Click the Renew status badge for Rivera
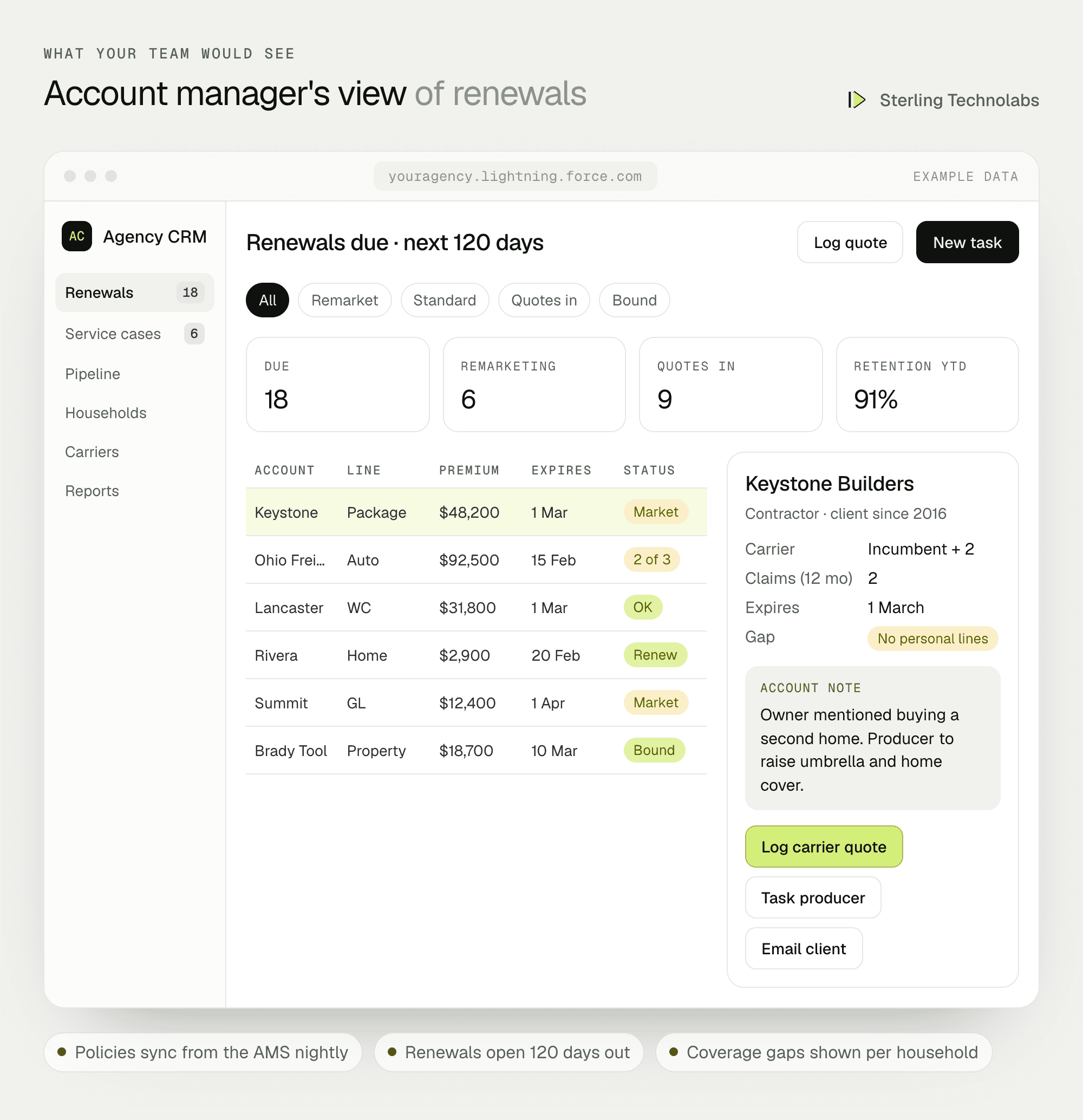This screenshot has width=1083, height=1120. click(x=655, y=655)
